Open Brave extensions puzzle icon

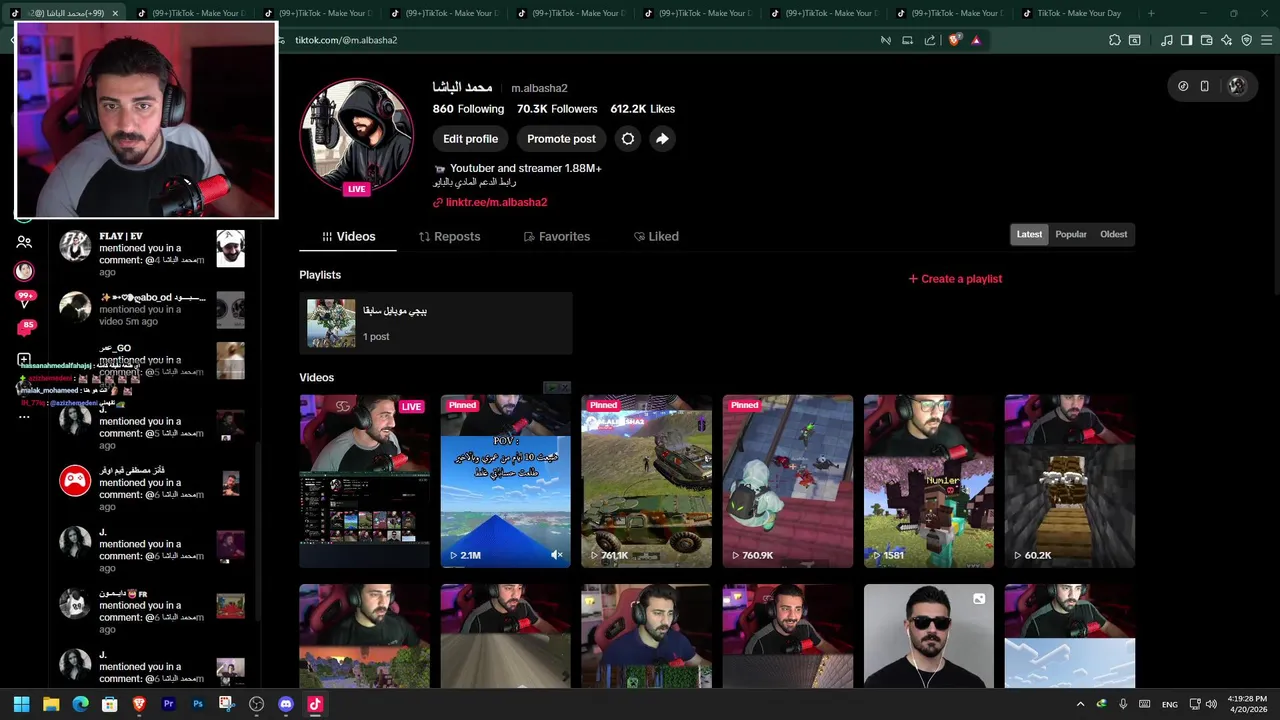click(1114, 40)
